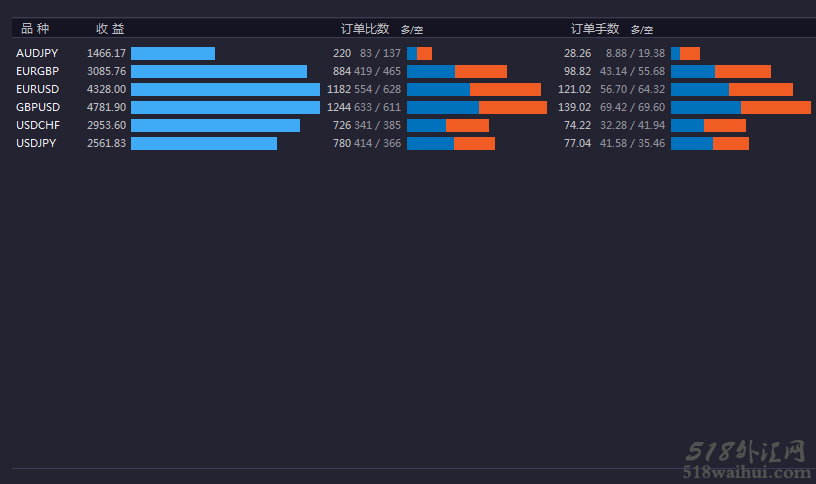Click the blue long segment of GBPUSD order count bar
816x484 pixels.
(x=443, y=107)
